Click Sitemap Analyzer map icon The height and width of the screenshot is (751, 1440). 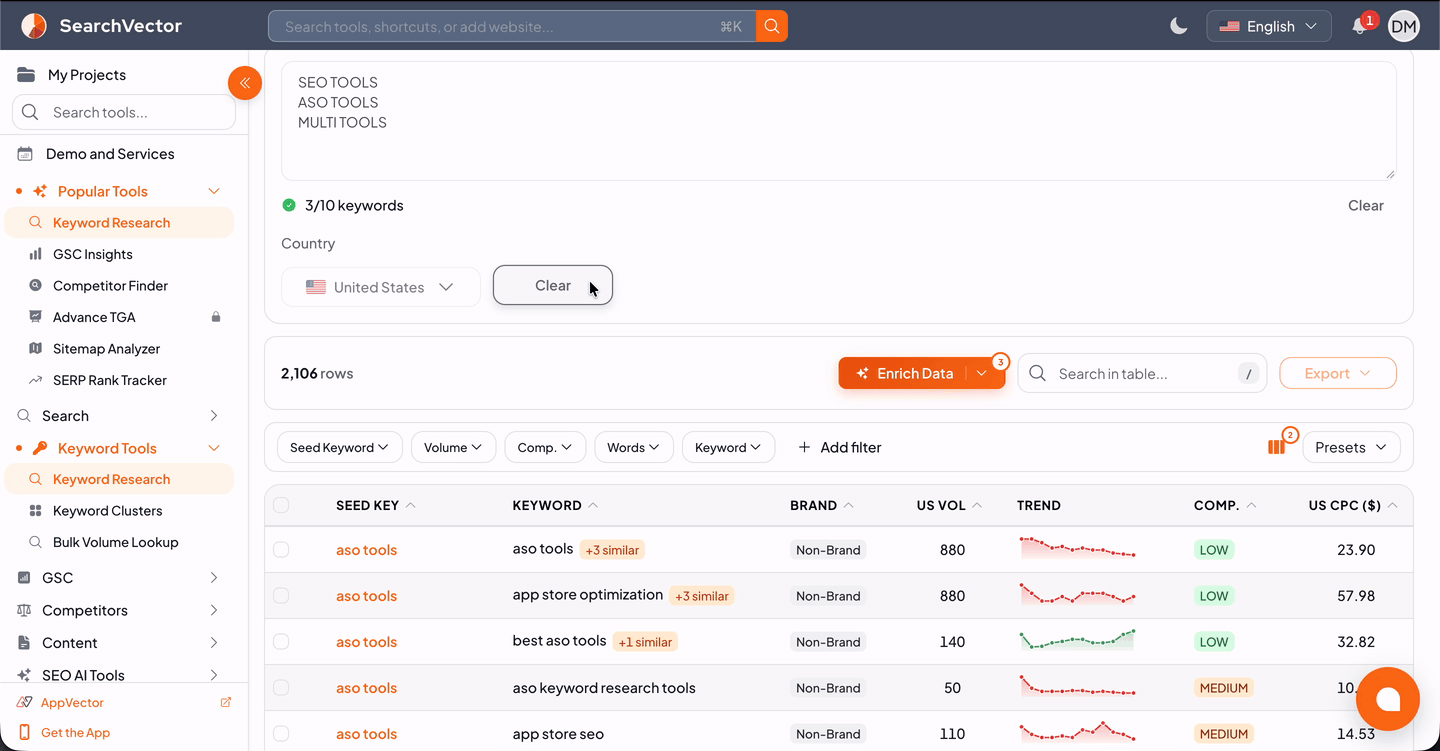(x=36, y=349)
